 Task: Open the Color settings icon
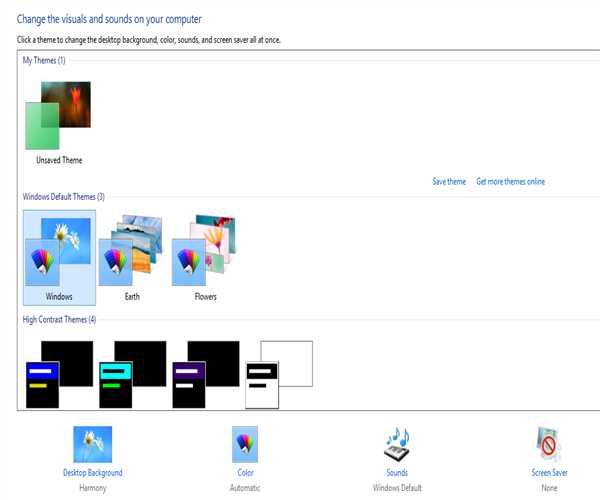(x=244, y=444)
